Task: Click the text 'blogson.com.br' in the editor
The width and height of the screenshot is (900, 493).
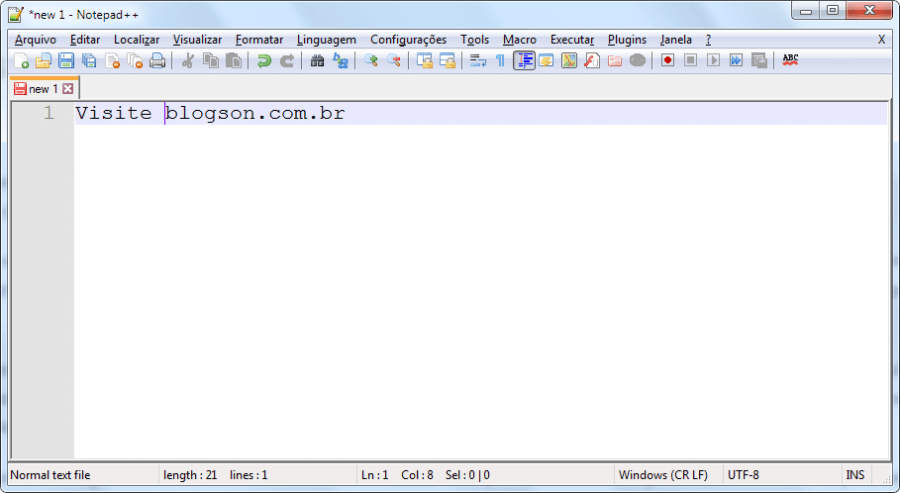Action: coord(255,113)
